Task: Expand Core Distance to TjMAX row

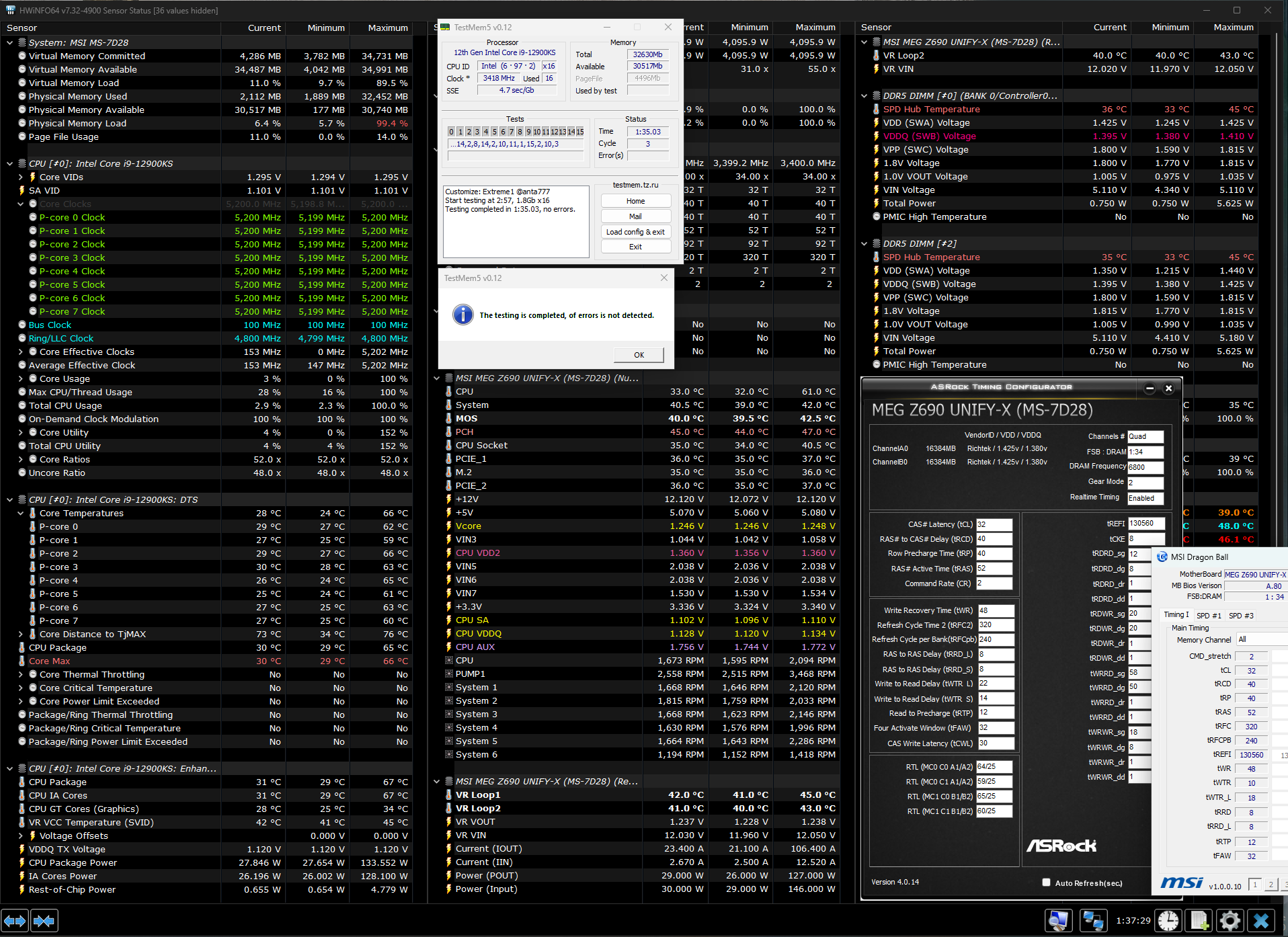Action: tap(21, 634)
